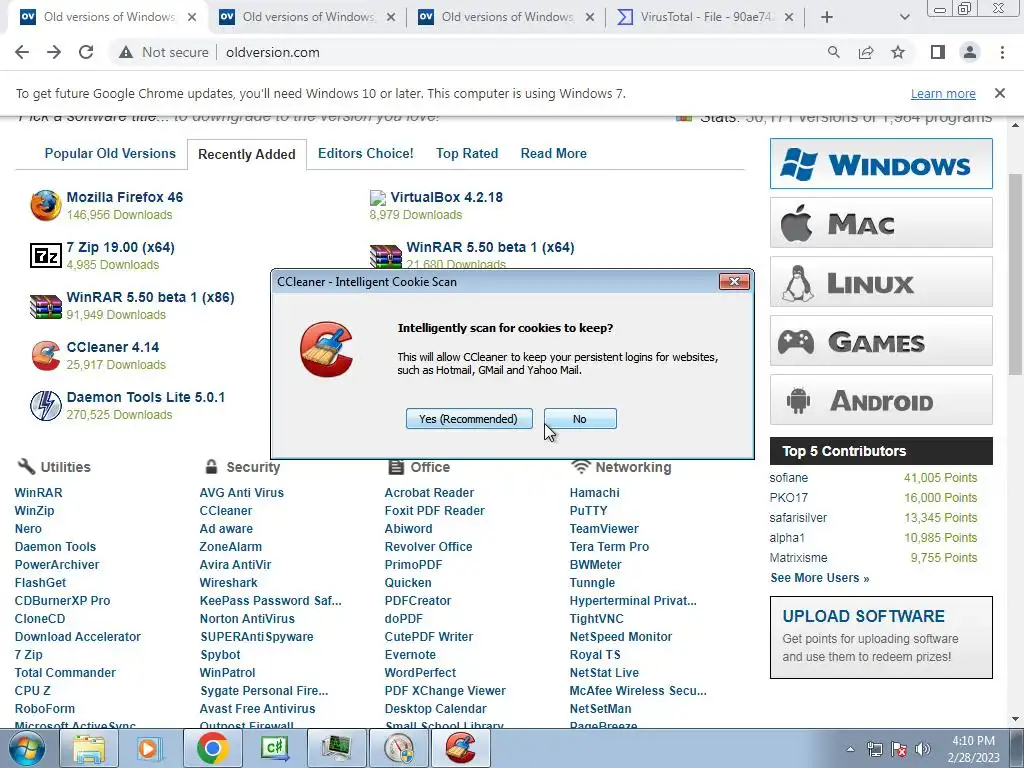
Task: Open the Total Commander link
Action: coord(65,673)
